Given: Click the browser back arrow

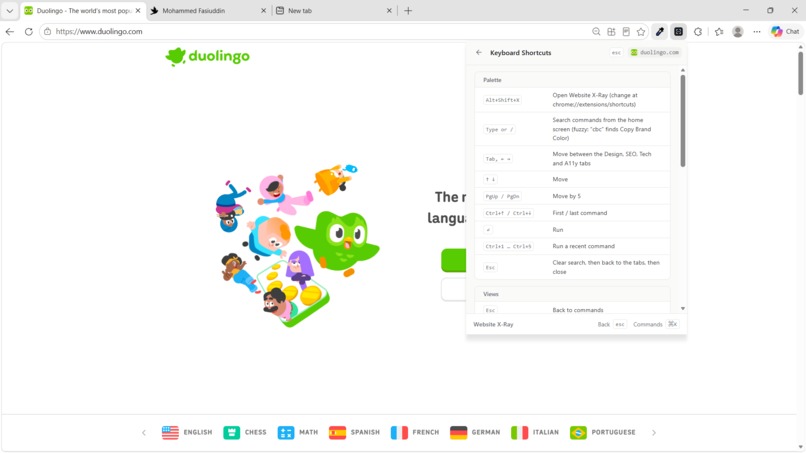Looking at the screenshot, I should pos(10,31).
